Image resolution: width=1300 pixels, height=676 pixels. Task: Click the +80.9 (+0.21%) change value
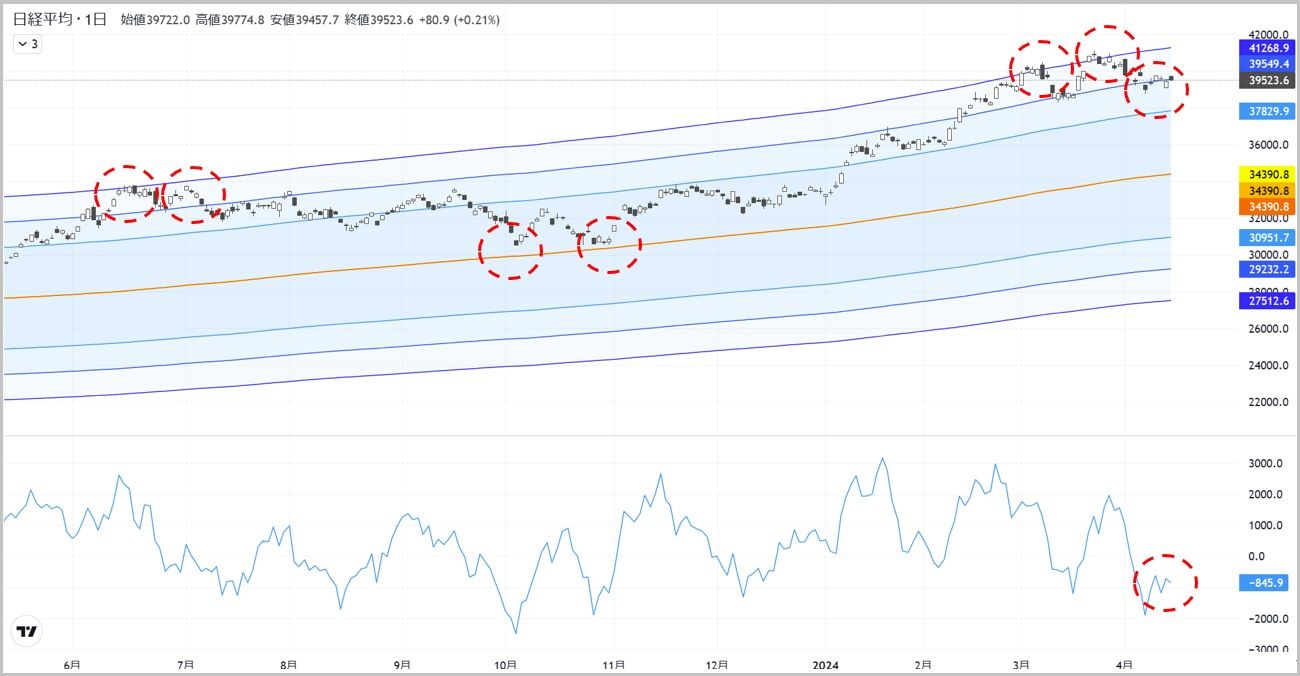466,20
